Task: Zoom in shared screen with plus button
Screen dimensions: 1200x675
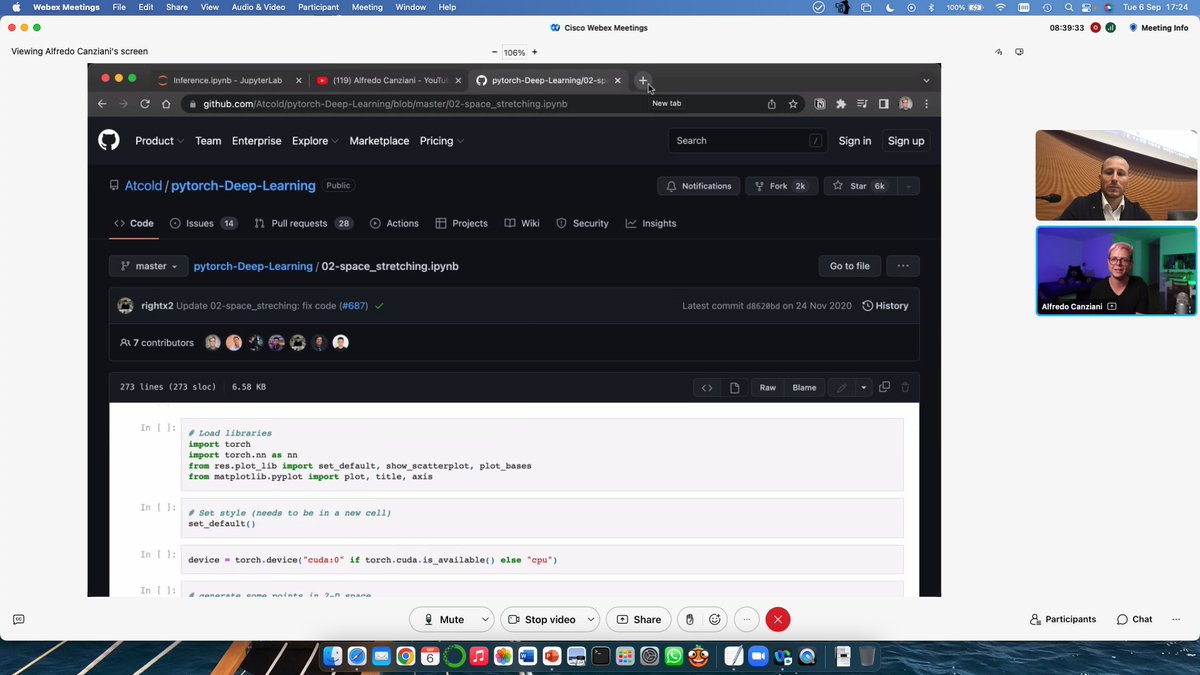Action: point(534,52)
